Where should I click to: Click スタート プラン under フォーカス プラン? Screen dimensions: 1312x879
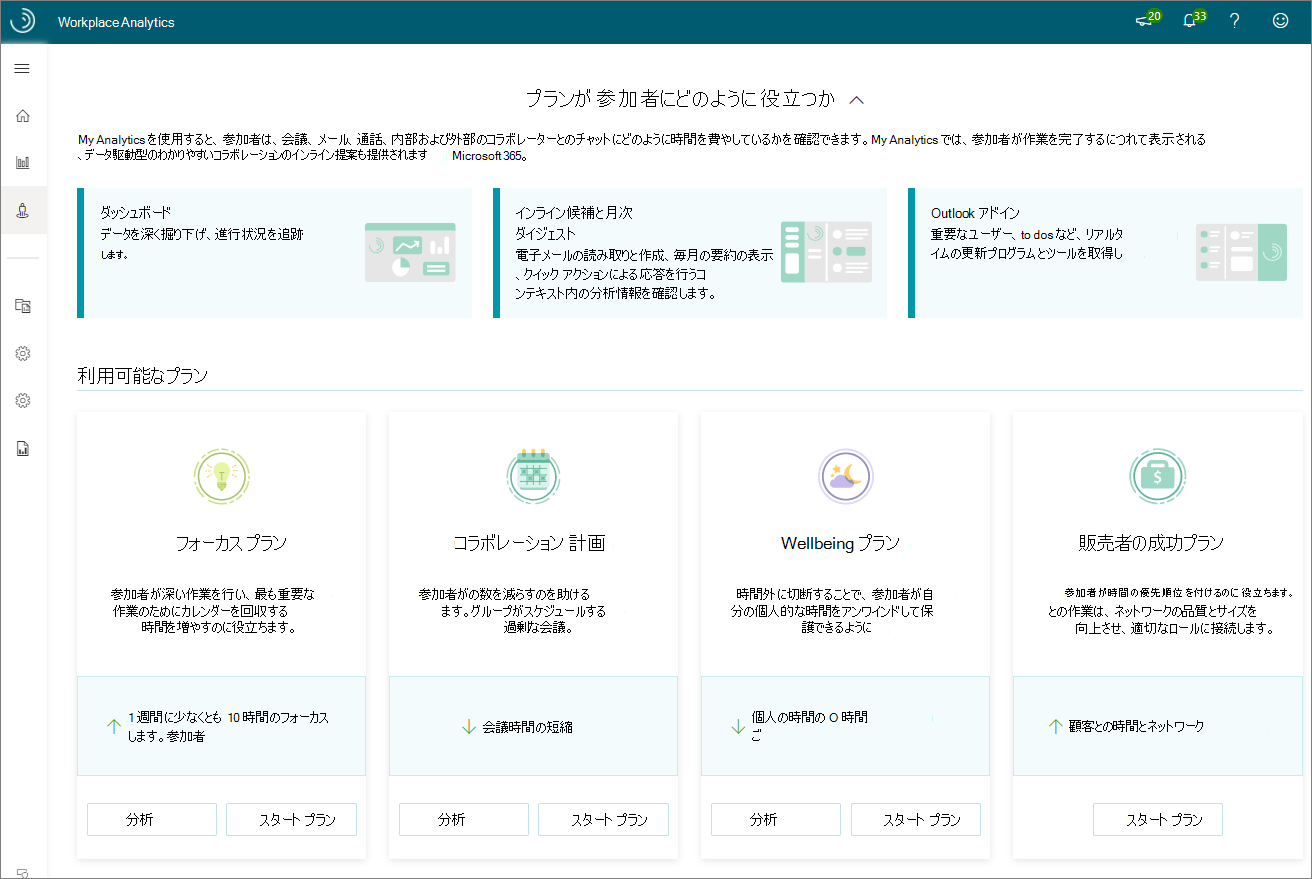click(x=291, y=819)
